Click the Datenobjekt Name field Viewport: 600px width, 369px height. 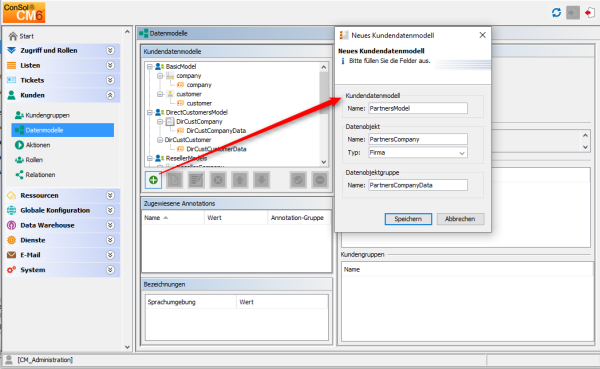tap(418, 139)
